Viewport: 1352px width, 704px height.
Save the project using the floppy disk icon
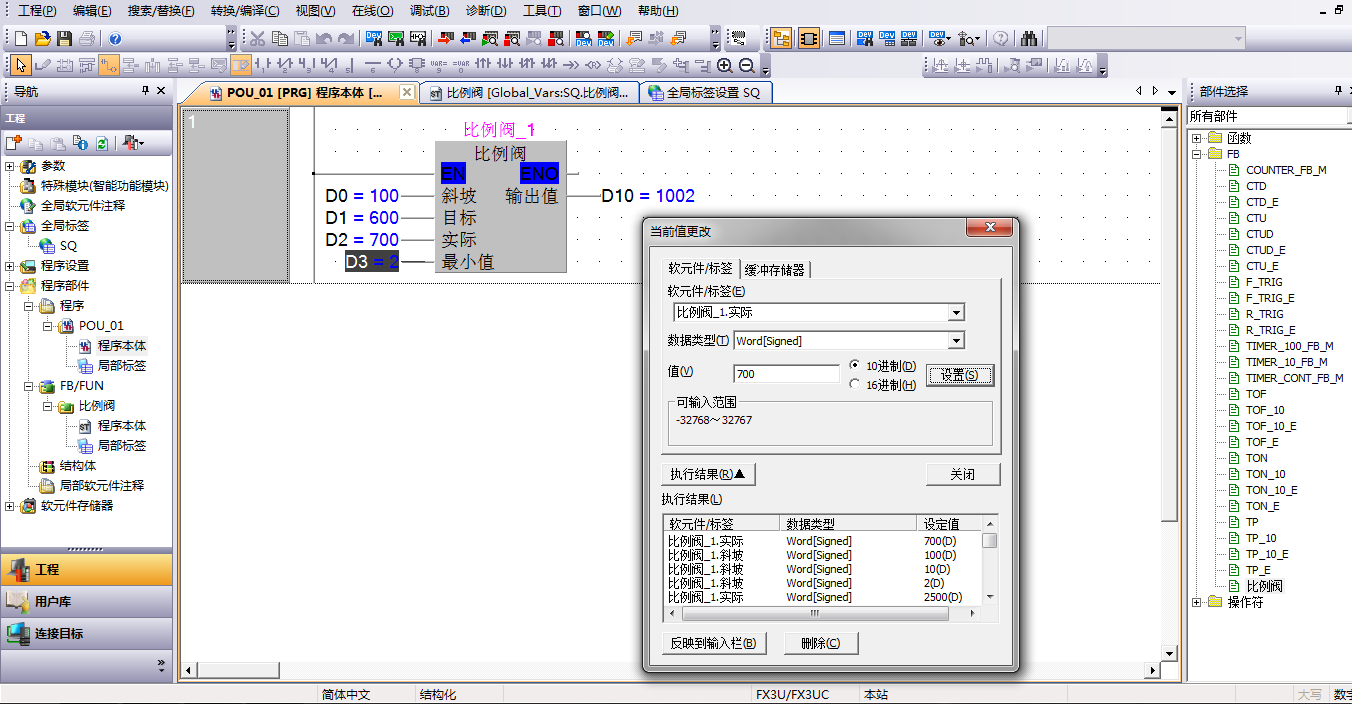[x=64, y=39]
